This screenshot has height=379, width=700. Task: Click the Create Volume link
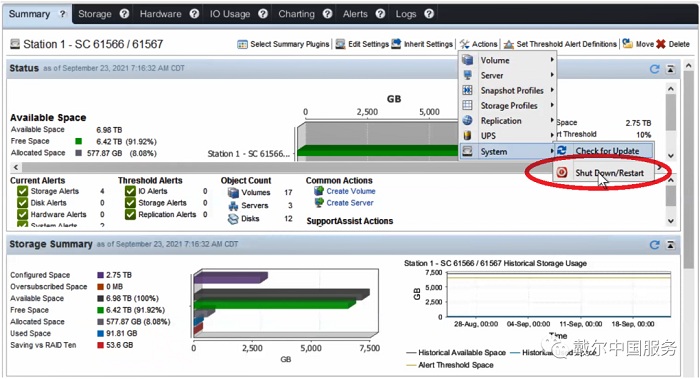click(350, 191)
